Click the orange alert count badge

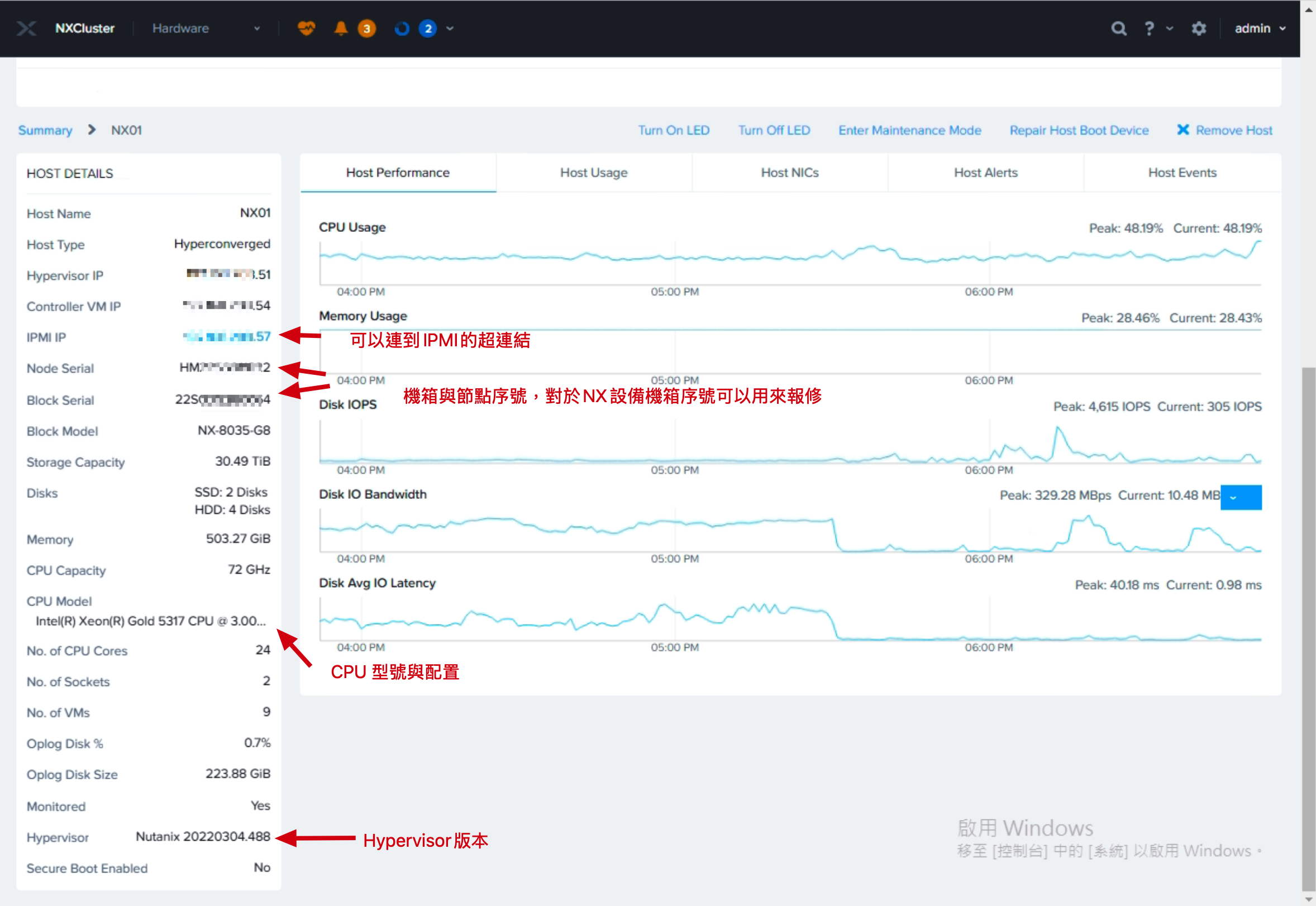[367, 28]
